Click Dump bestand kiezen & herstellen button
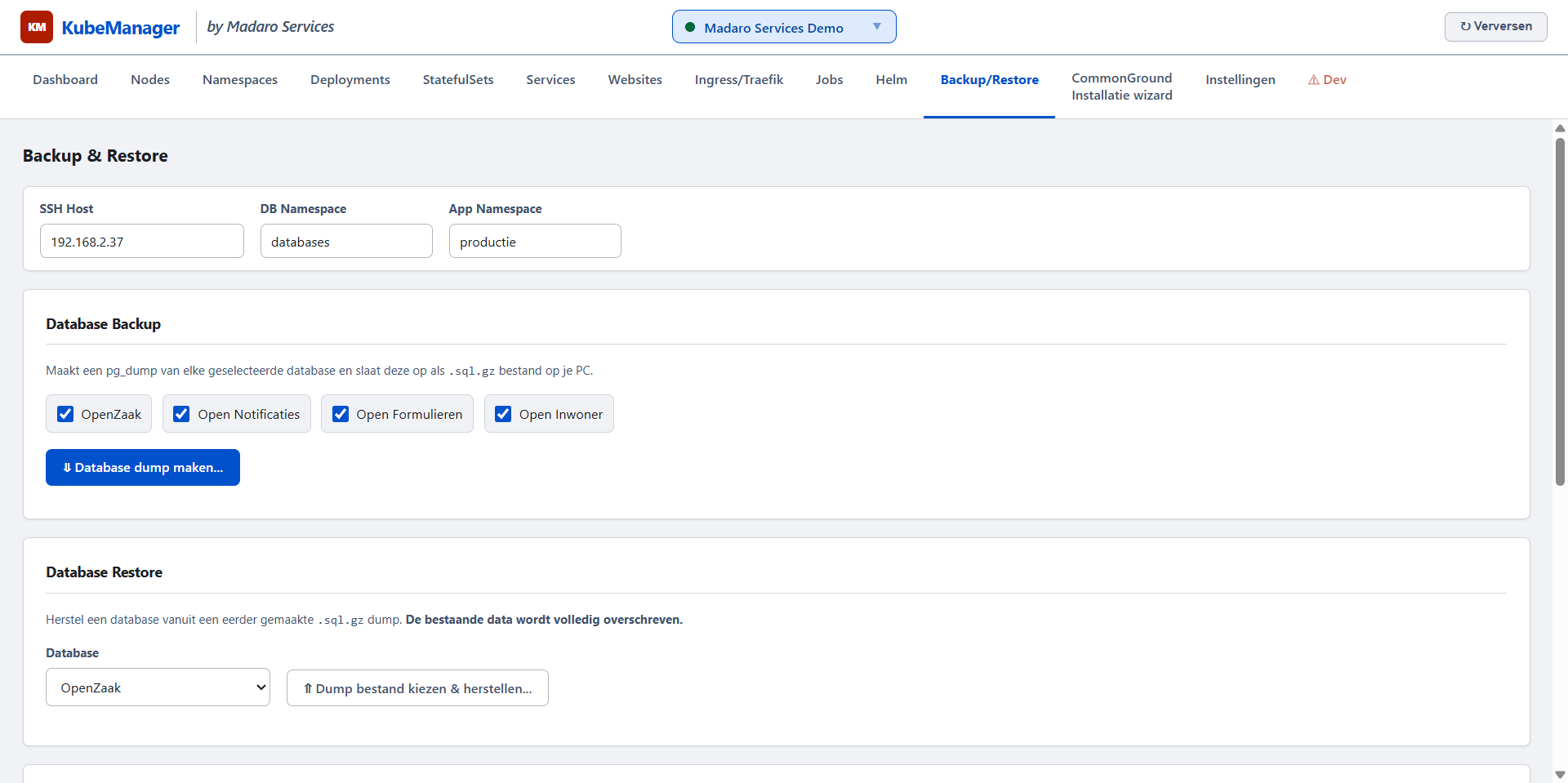This screenshot has width=1568, height=783. pos(417,688)
